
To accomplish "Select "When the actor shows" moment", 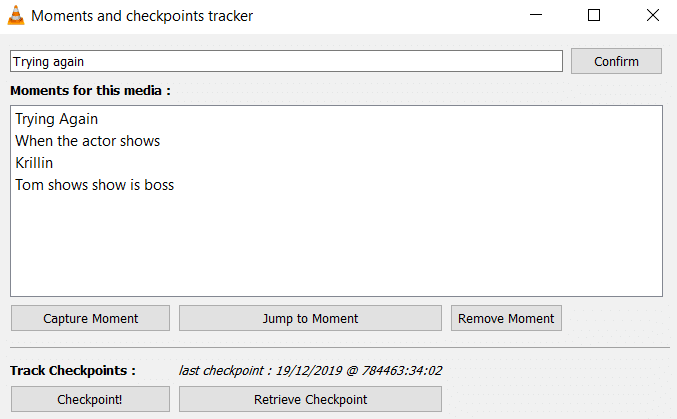I will 88,141.
